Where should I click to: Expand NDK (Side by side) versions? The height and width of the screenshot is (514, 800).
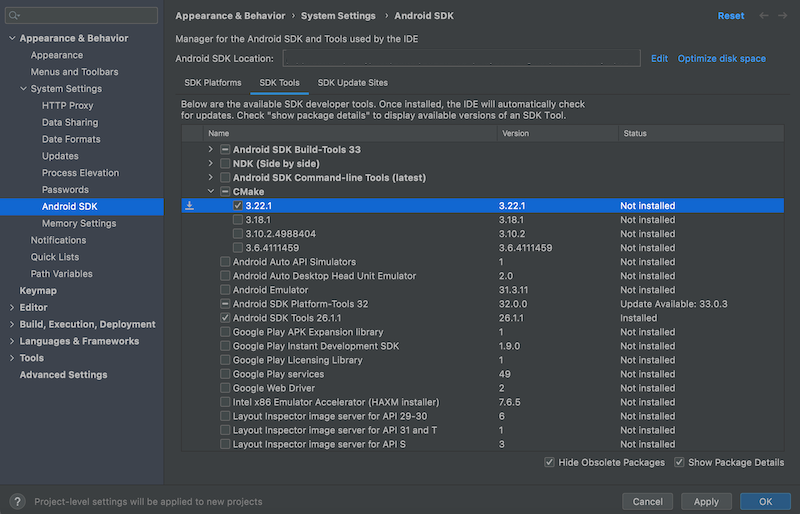[x=211, y=164]
